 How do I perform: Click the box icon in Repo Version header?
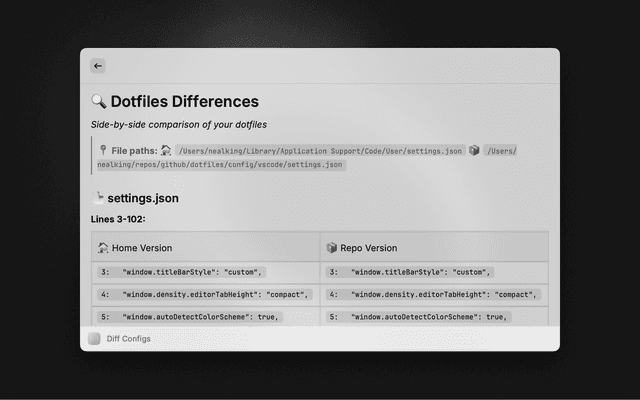[331, 248]
